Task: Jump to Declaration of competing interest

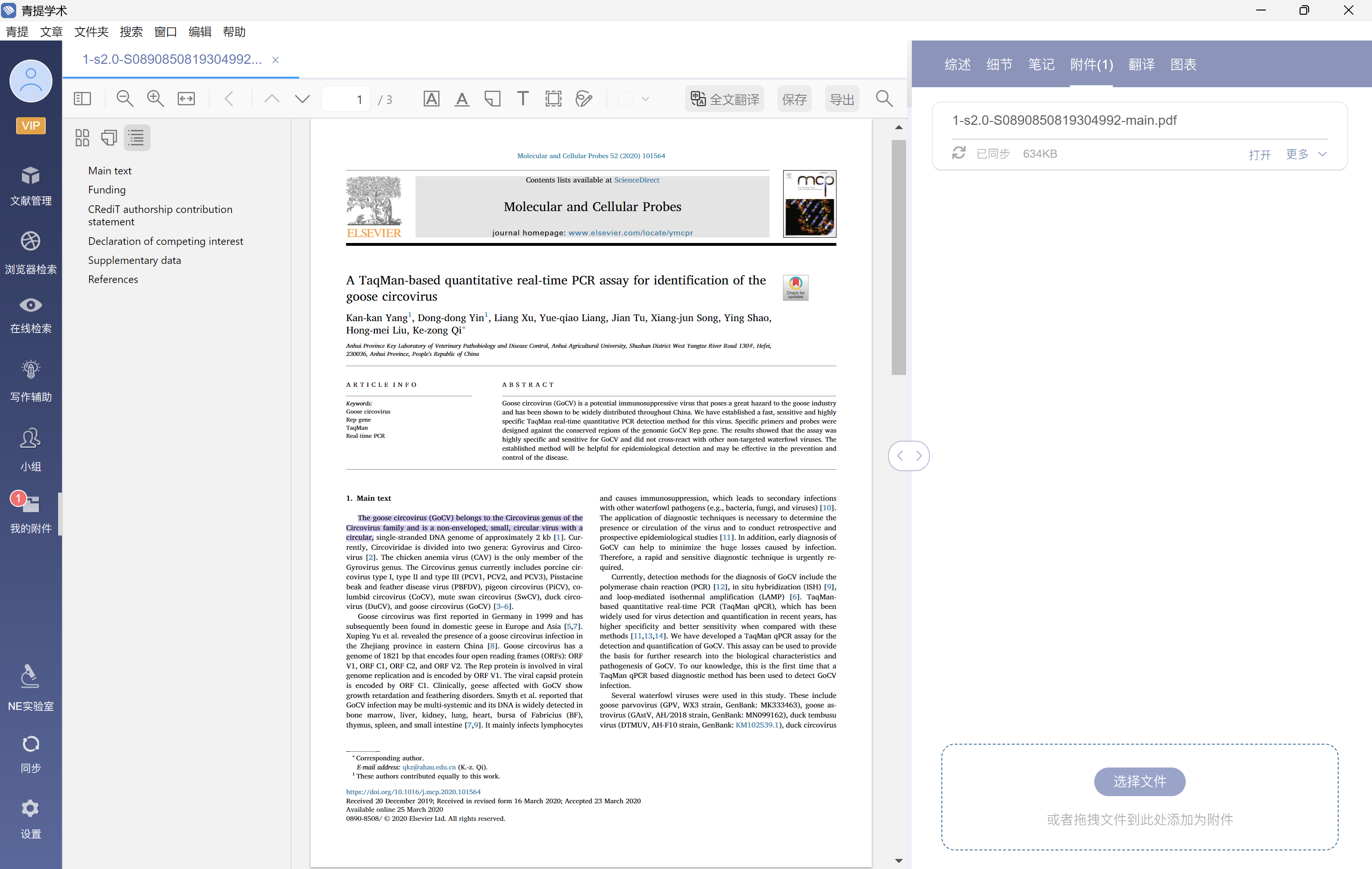Action: [x=165, y=241]
